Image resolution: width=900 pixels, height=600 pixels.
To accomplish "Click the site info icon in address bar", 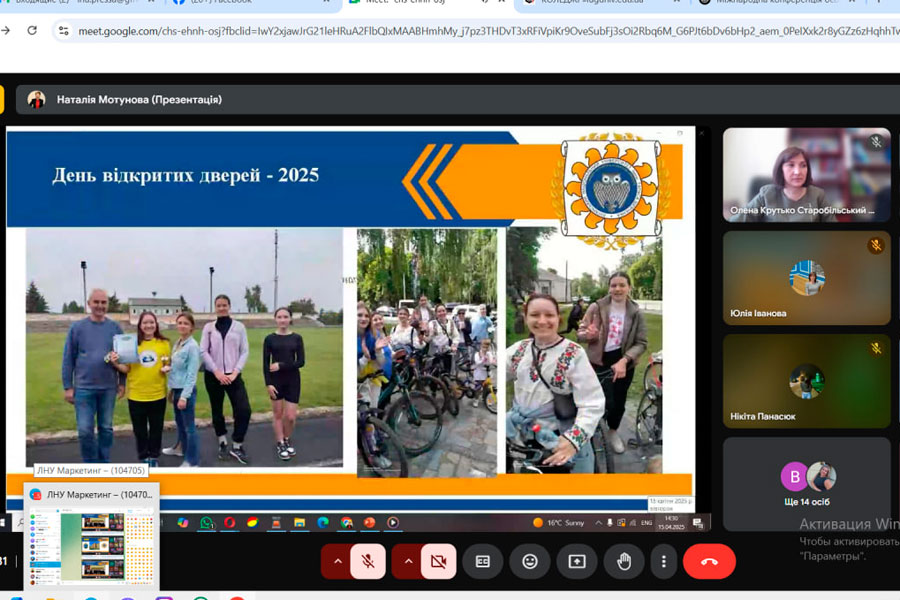I will [64, 31].
